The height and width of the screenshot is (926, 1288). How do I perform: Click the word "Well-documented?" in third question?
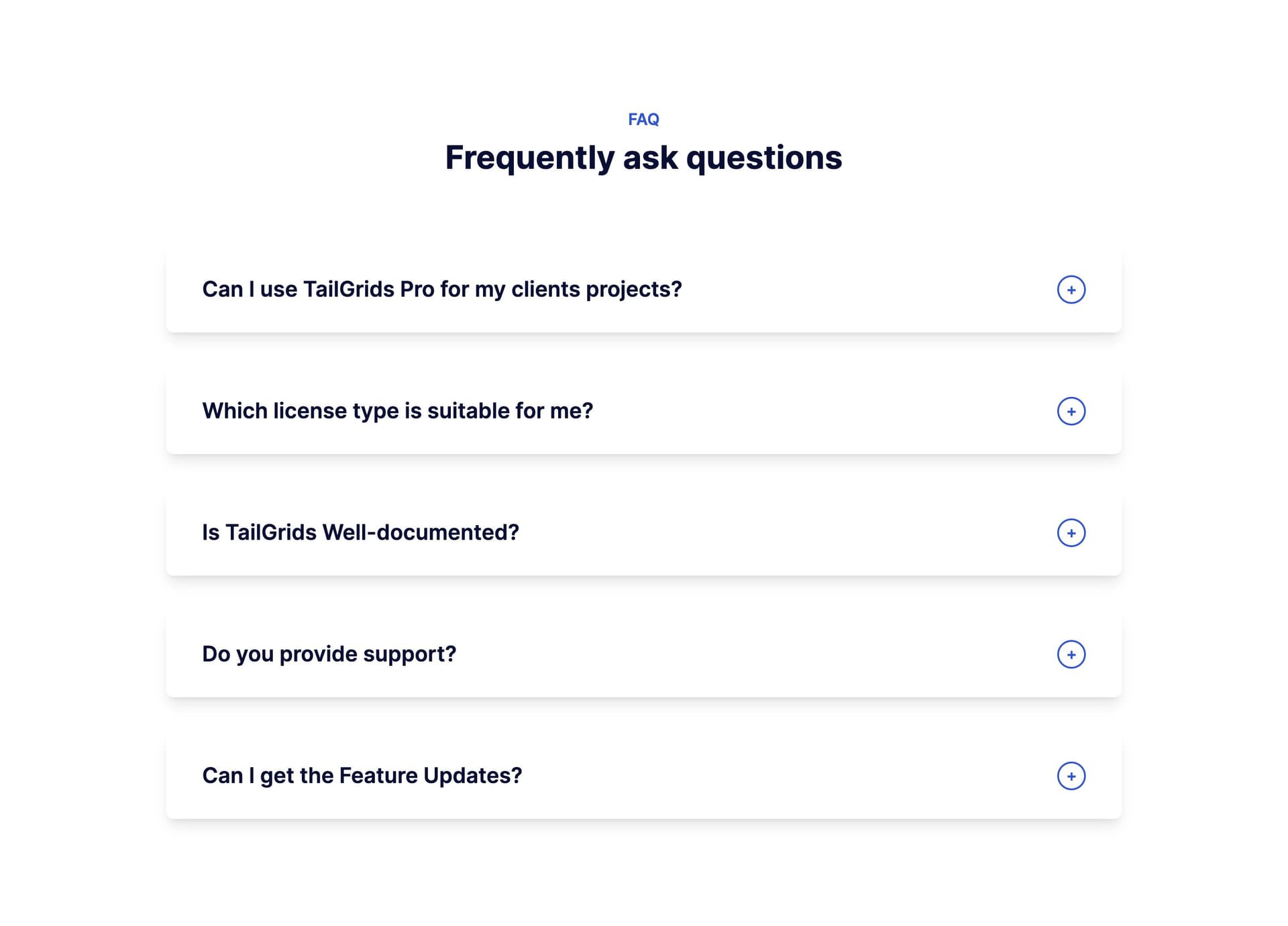coord(421,532)
